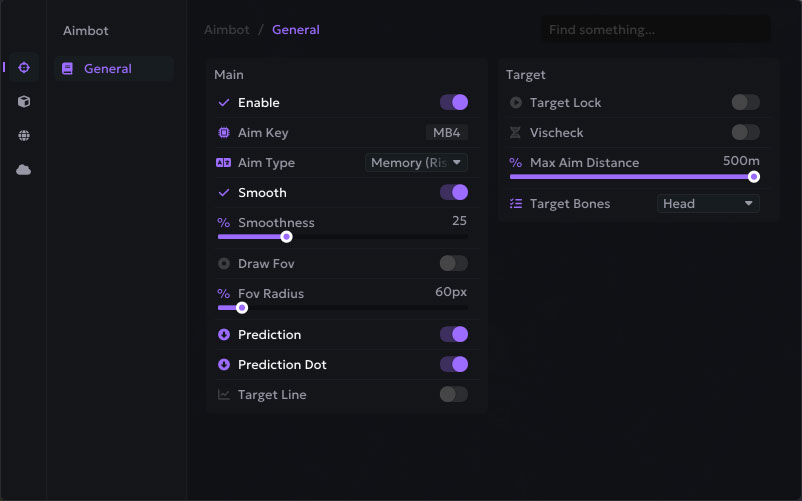
Task: Click Aimbot in the breadcrumb path
Action: (x=227, y=30)
